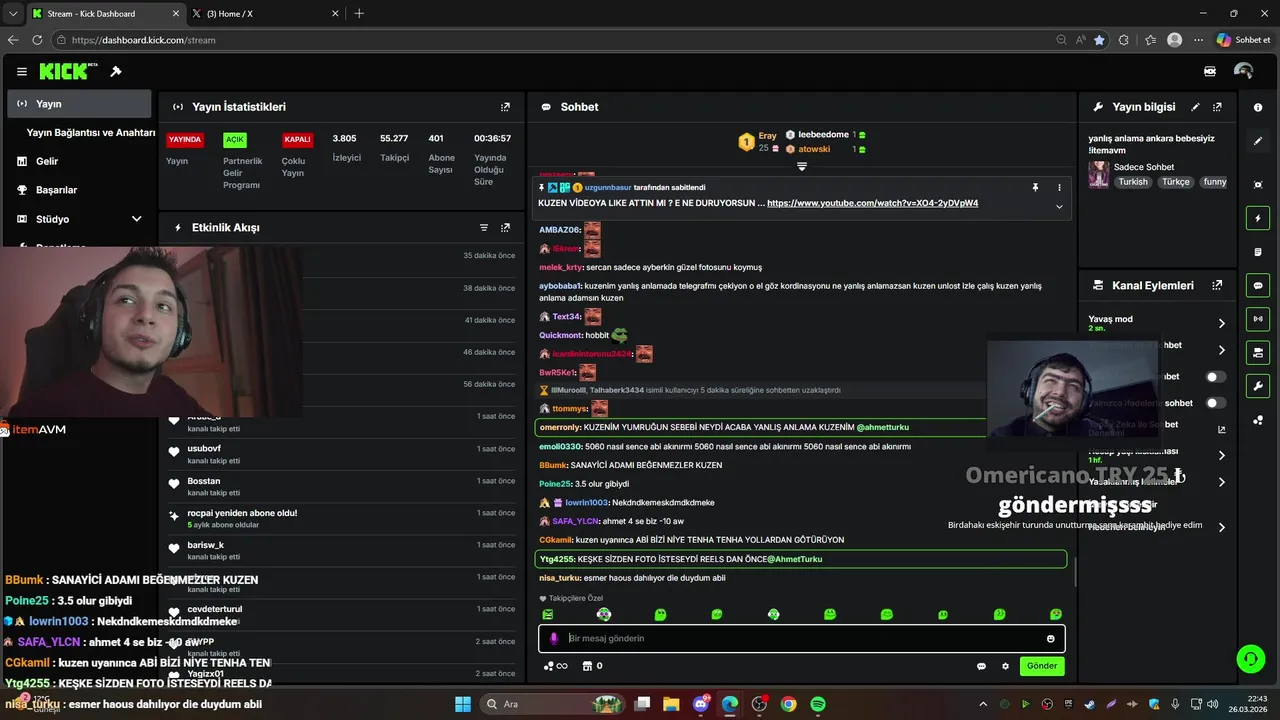Select Yayın in the left sidebar
1280x720 pixels.
80,104
